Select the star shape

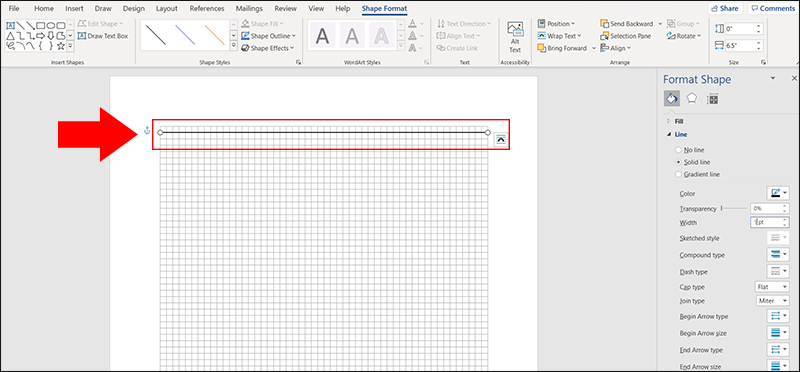[x=61, y=46]
